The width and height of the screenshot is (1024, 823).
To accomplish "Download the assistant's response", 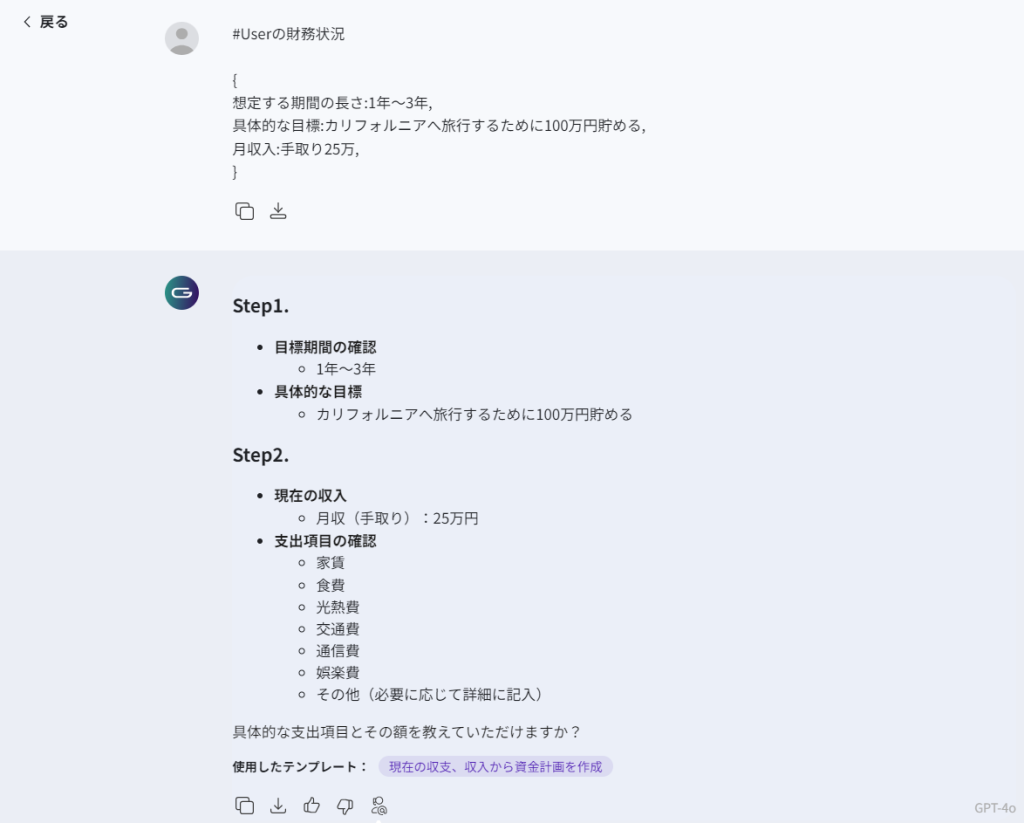I will pyautogui.click(x=278, y=805).
